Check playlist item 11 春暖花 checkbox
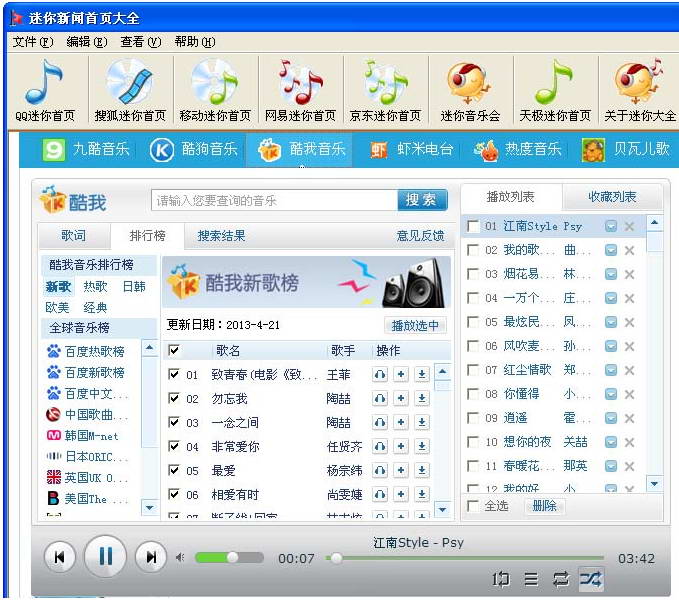 click(473, 466)
